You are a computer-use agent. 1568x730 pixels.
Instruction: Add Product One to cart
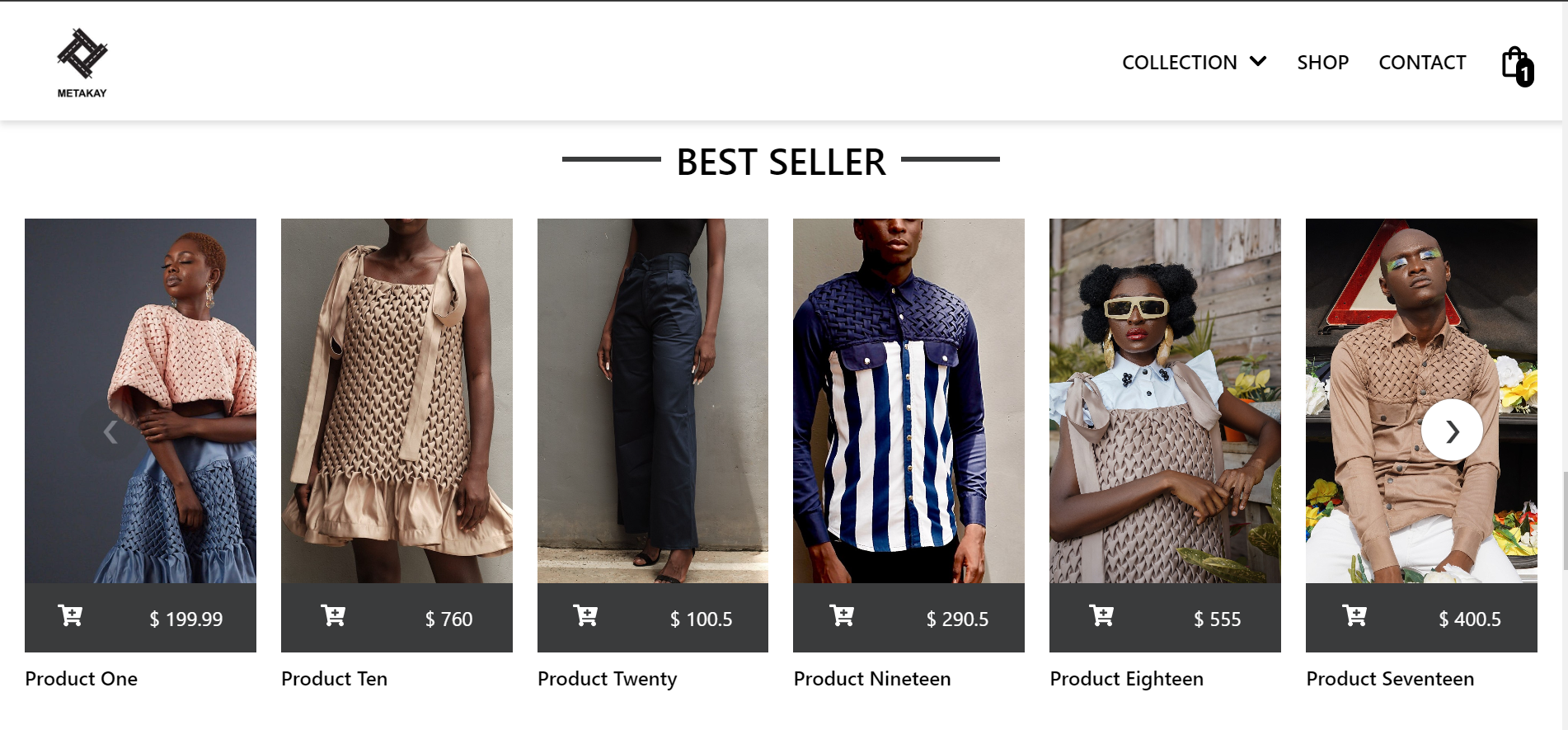pyautogui.click(x=71, y=616)
